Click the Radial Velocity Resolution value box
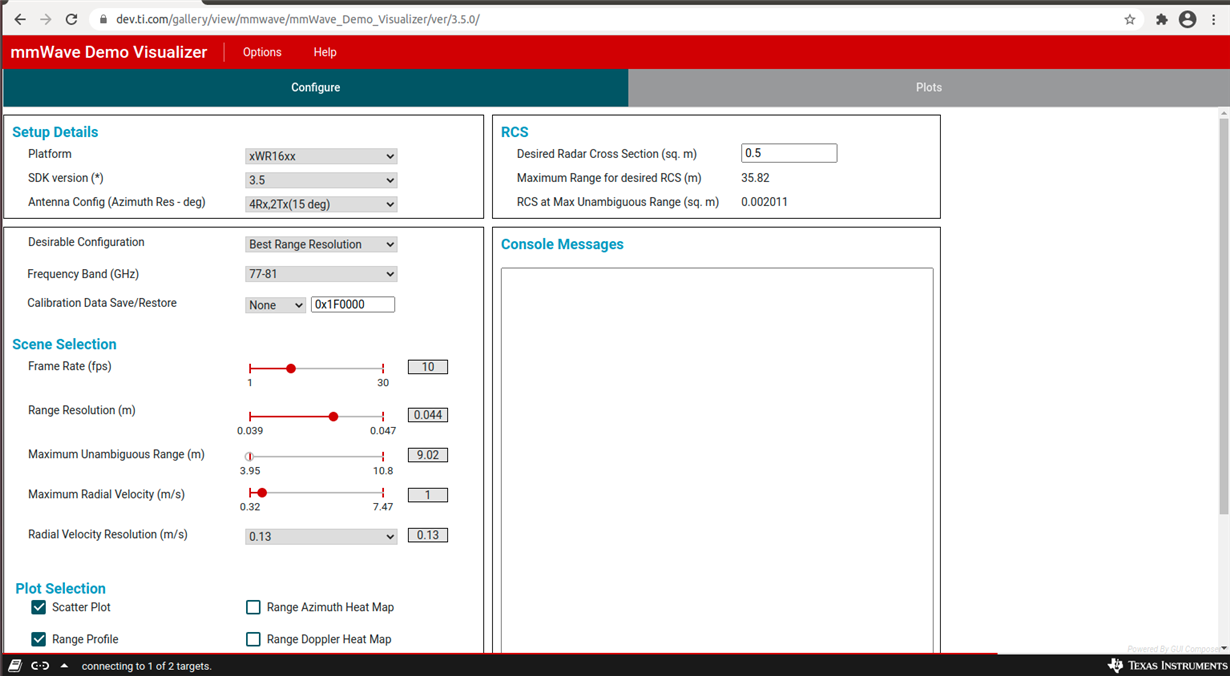Viewport: 1230px width, 676px height. tap(428, 535)
